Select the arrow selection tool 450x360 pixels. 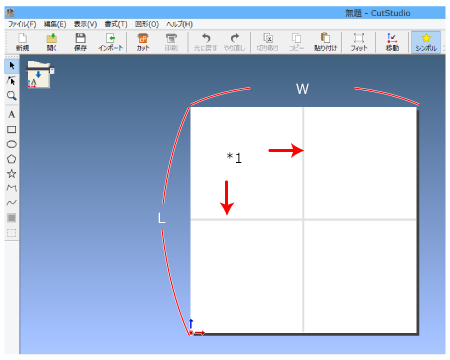click(x=12, y=66)
